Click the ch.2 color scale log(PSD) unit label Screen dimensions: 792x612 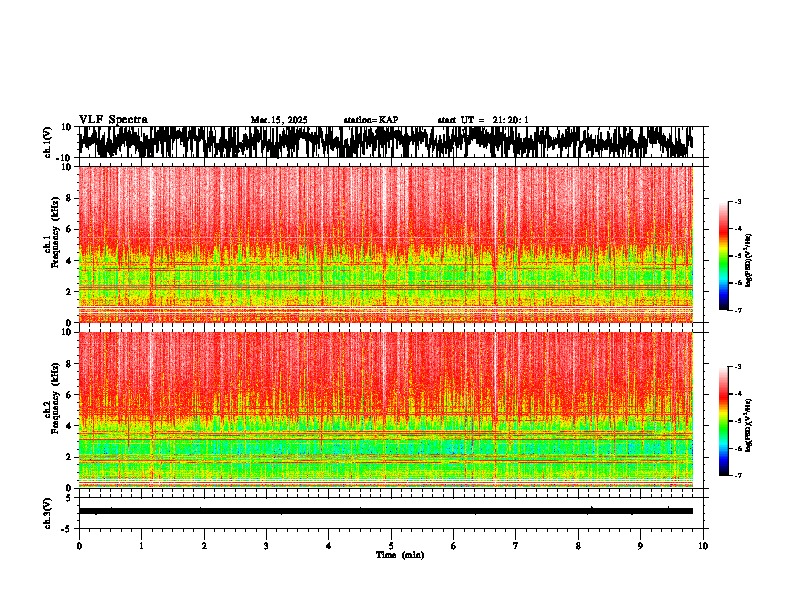click(748, 425)
